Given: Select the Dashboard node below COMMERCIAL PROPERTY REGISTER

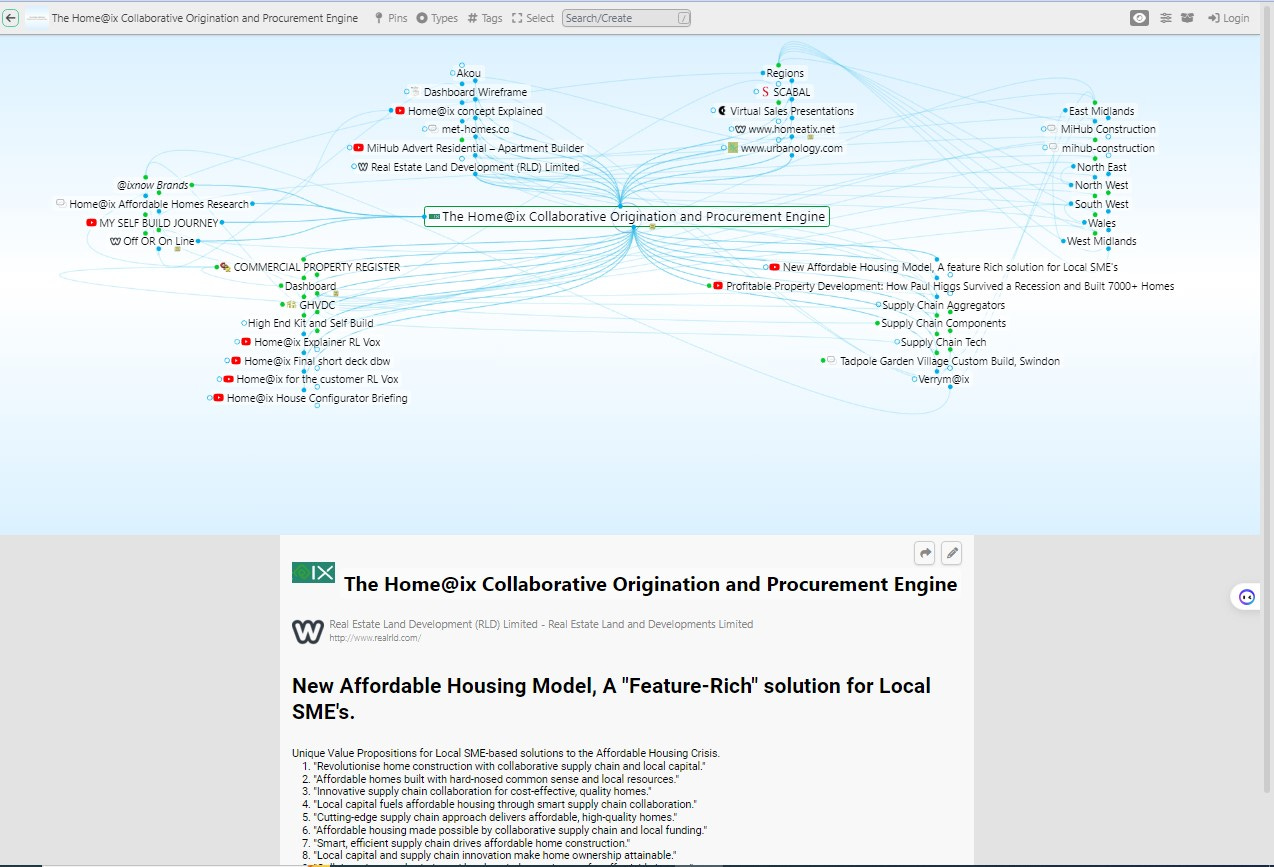Looking at the screenshot, I should coord(311,286).
